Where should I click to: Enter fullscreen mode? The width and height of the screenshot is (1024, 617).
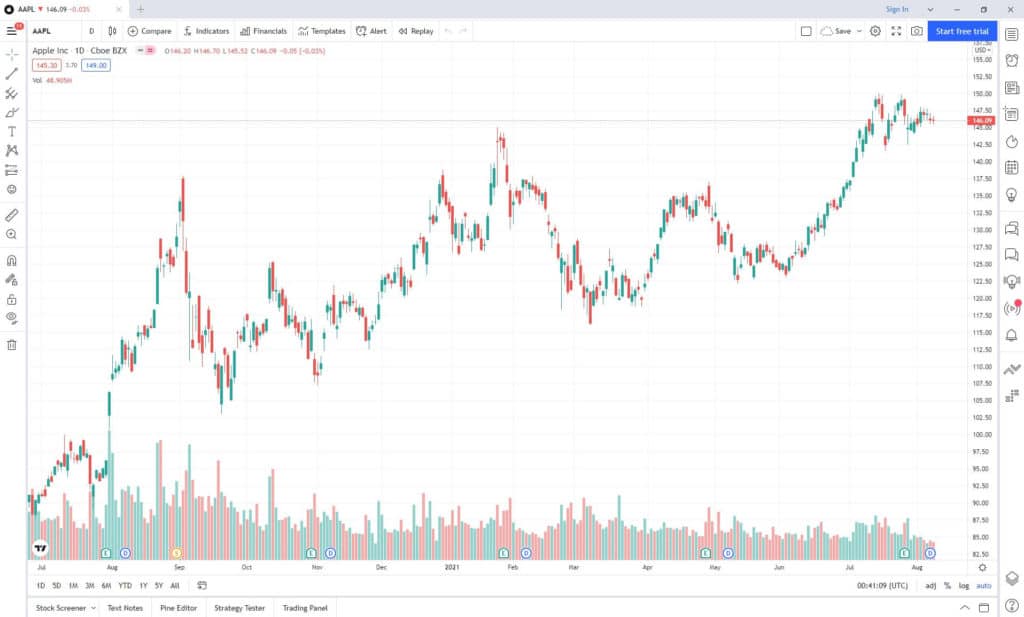pos(896,31)
